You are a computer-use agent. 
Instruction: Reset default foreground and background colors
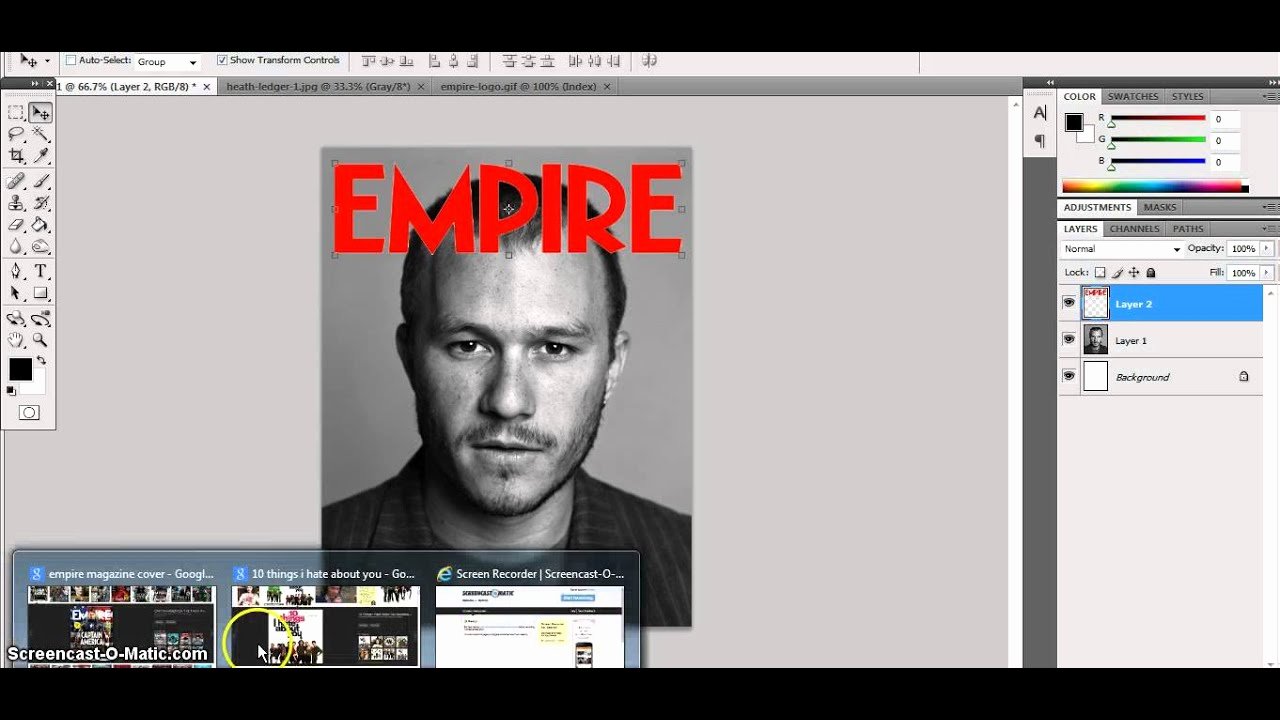click(x=11, y=390)
